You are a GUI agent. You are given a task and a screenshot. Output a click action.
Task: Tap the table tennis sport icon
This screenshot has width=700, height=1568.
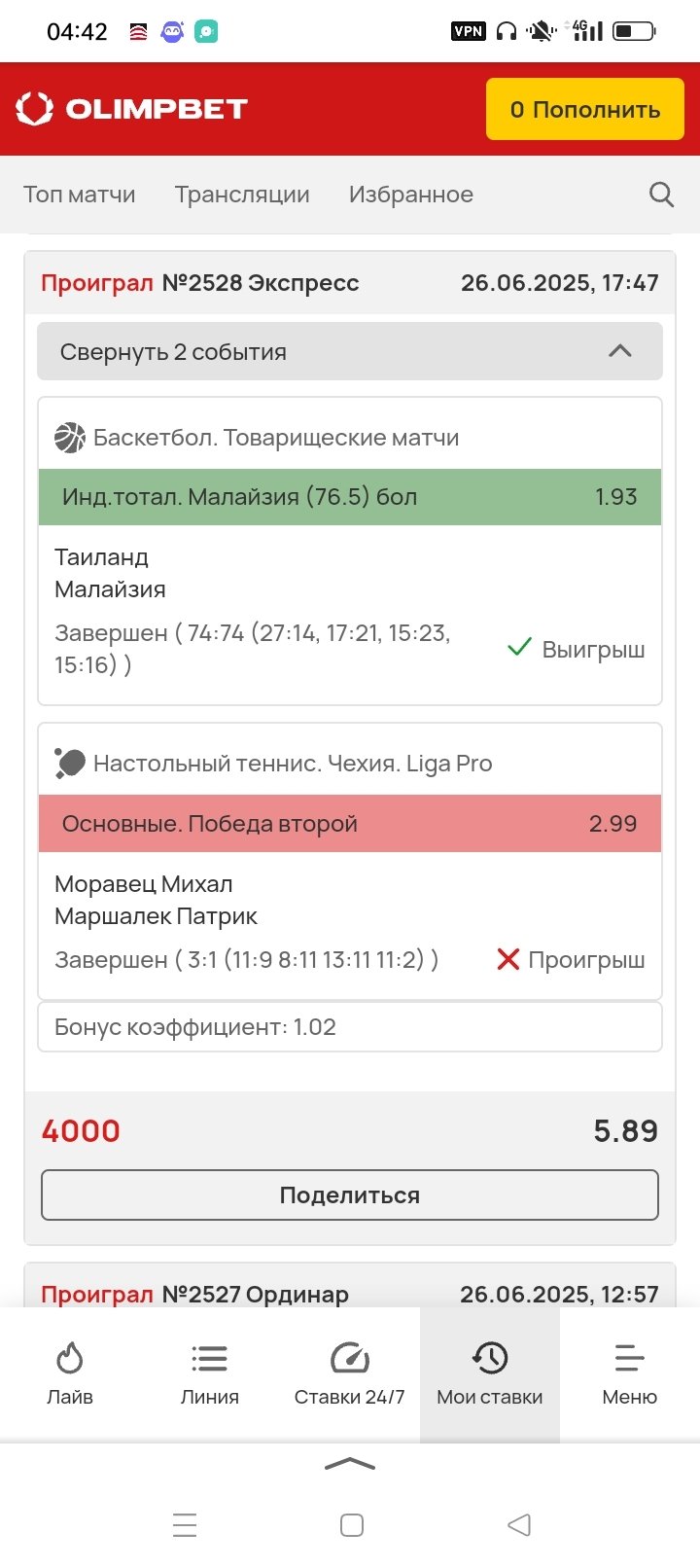70,764
